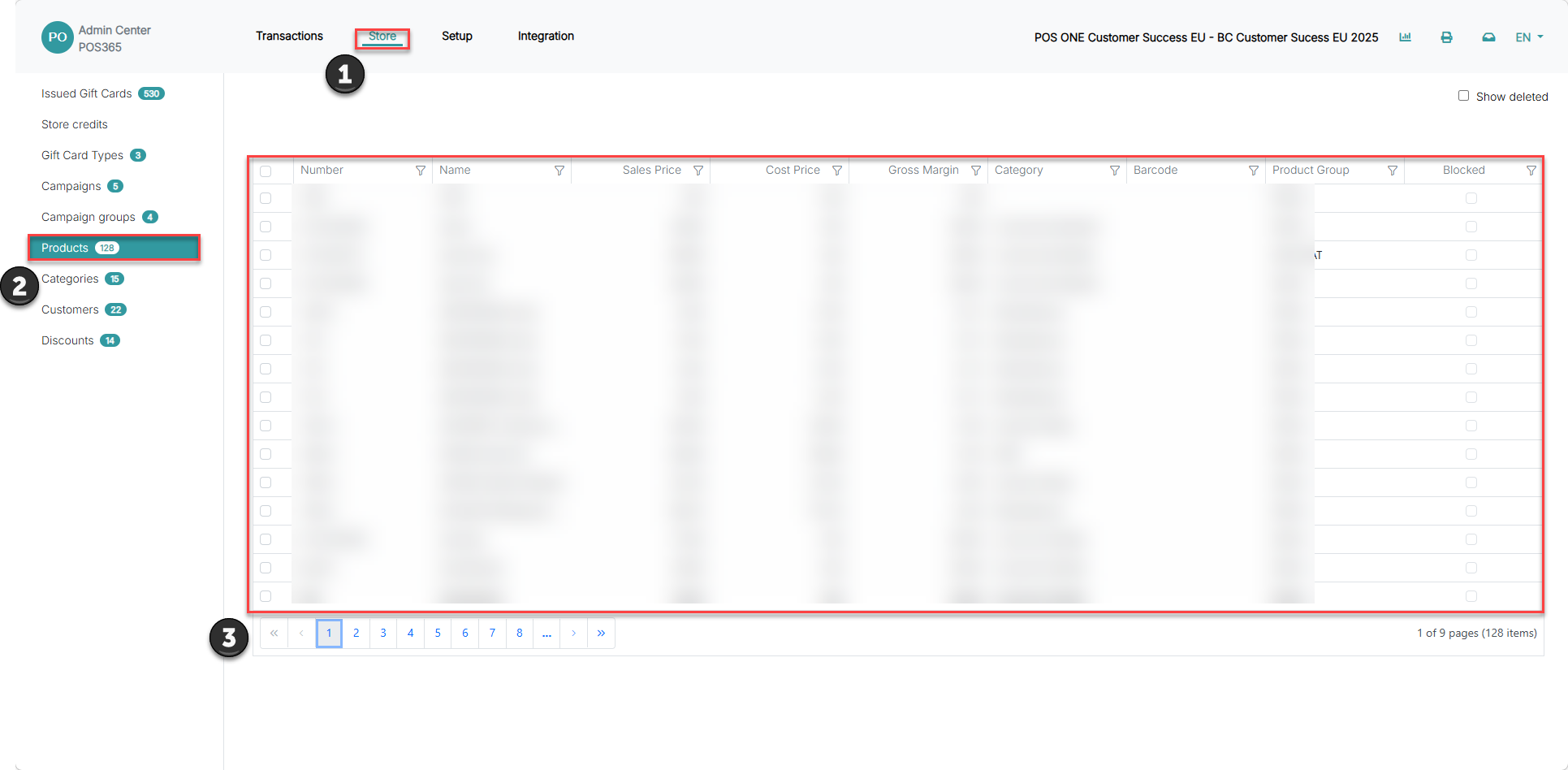
Task: Open filter for Category column
Action: coord(1114,171)
